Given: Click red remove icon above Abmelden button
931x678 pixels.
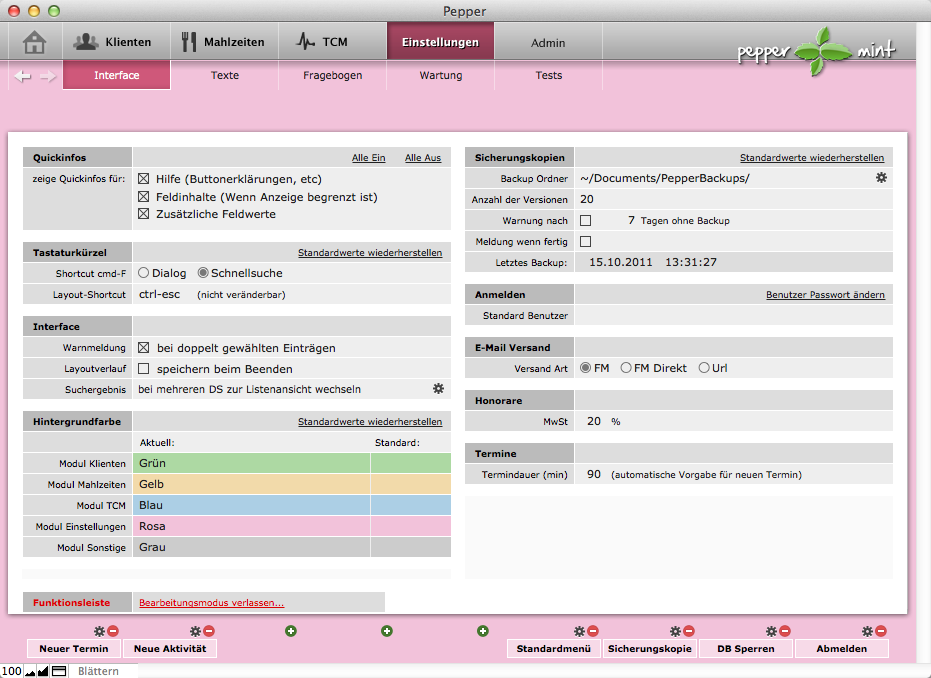Looking at the screenshot, I should coord(880,632).
